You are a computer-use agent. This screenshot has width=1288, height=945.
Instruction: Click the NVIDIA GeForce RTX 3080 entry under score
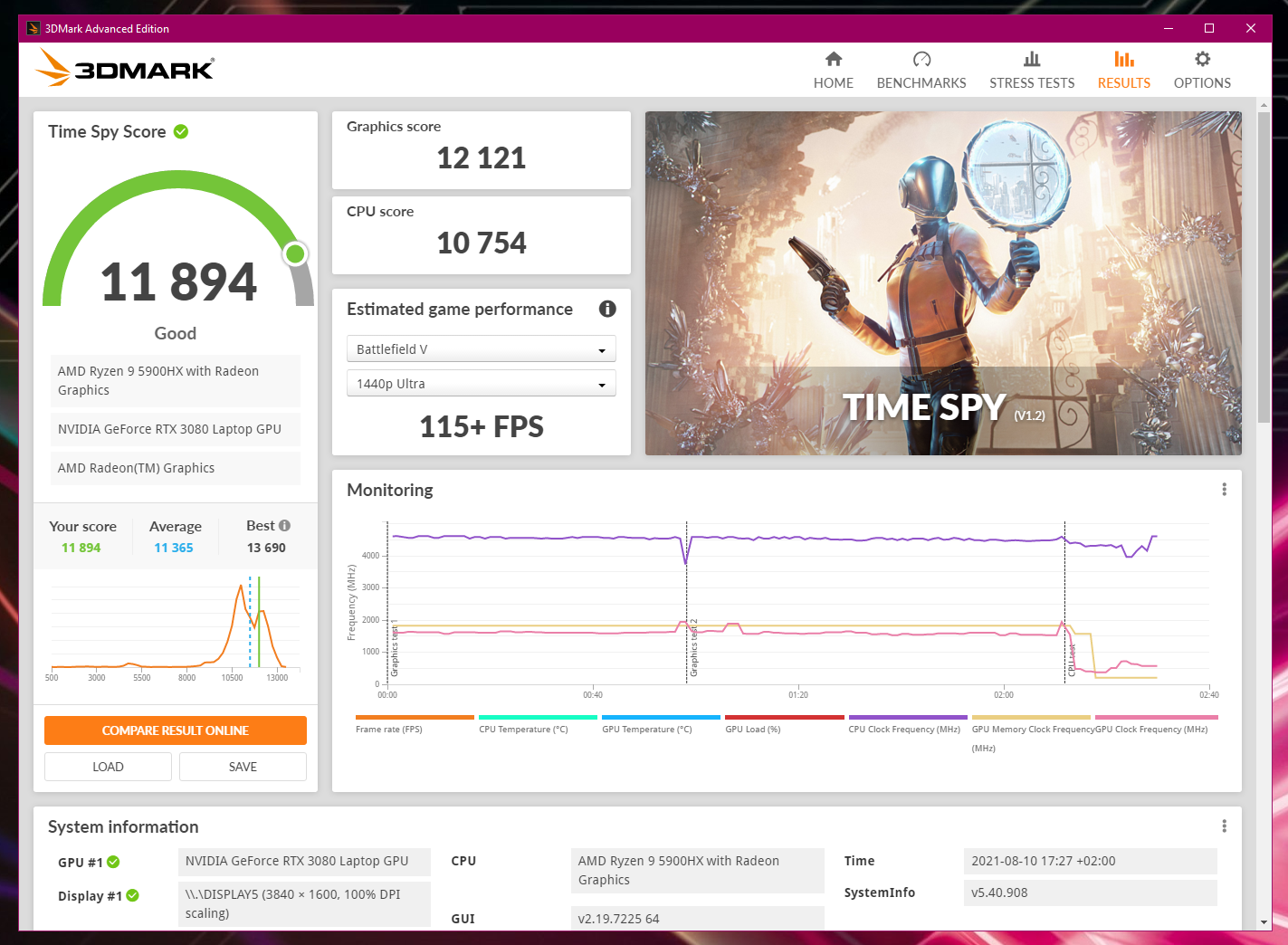(x=176, y=429)
